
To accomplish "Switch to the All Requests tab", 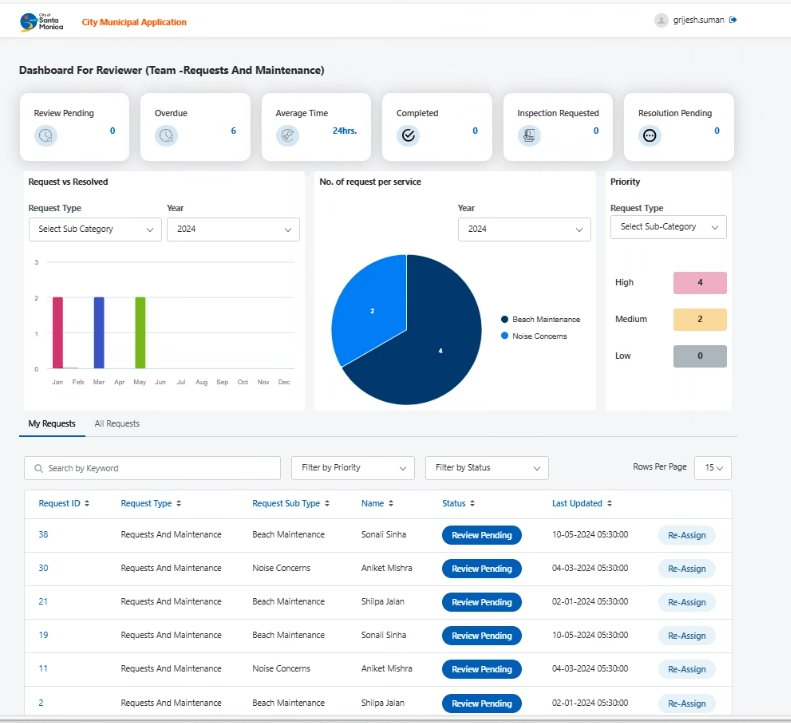I will pyautogui.click(x=117, y=424).
